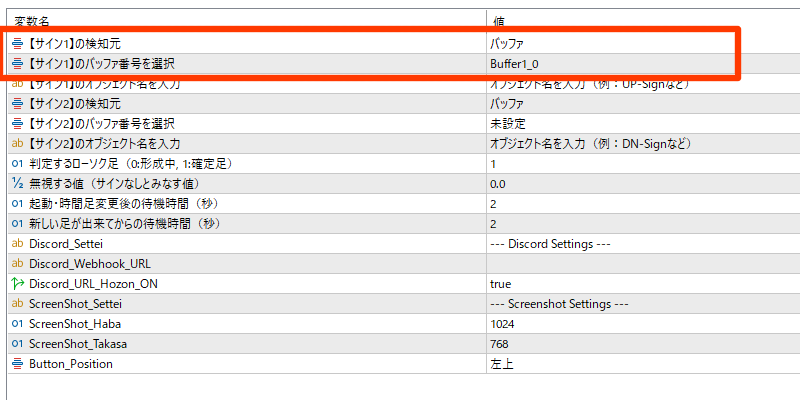Click the enum icon beside 【サイン1】の検知元
The image size is (800, 400).
pyautogui.click(x=17, y=43)
